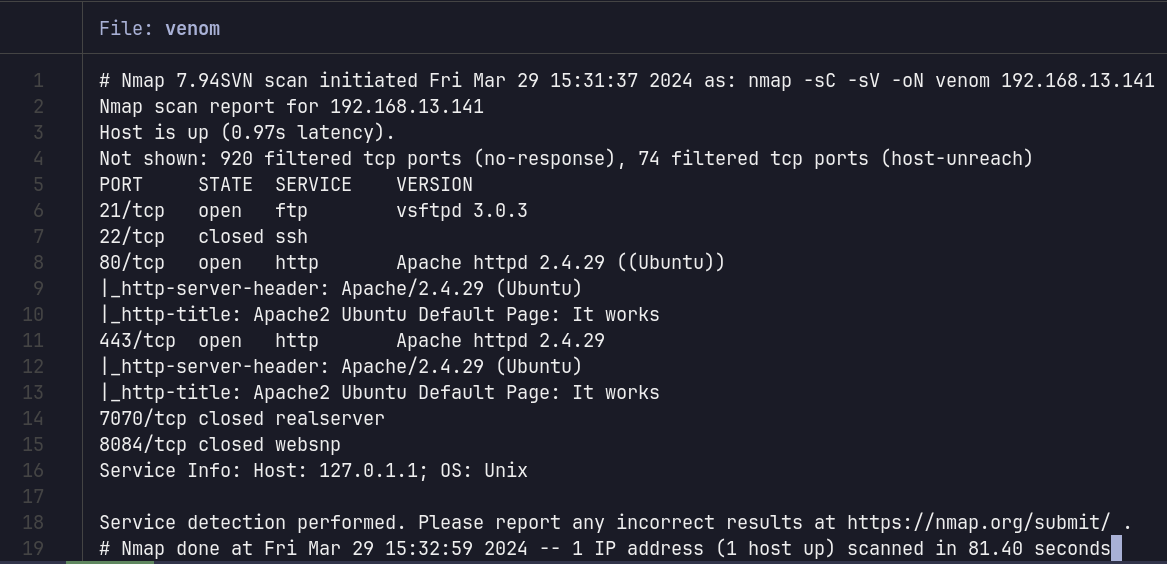This screenshot has width=1167, height=564.
Task: Select line number 19 in the gutter
Action: (38, 548)
